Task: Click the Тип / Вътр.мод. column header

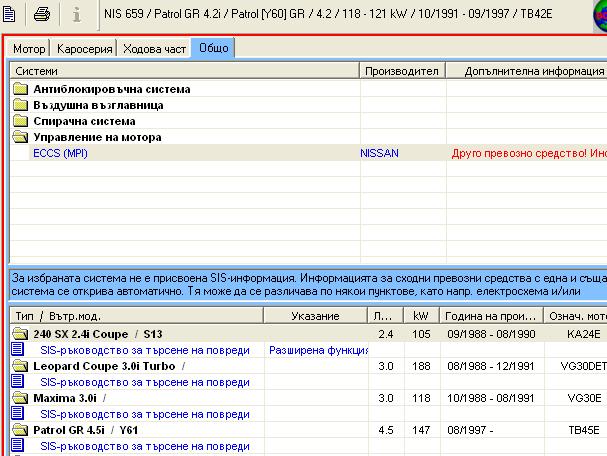Action: [x=136, y=316]
